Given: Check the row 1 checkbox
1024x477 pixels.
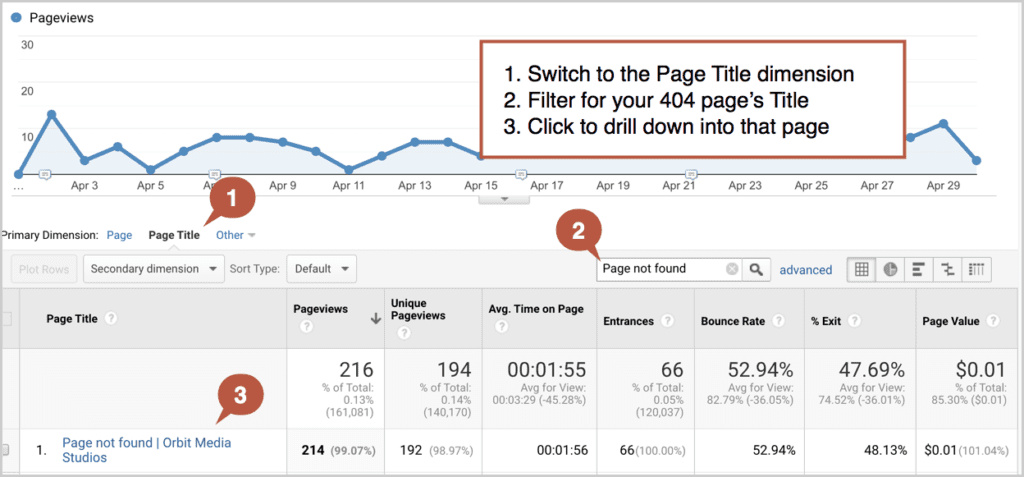Looking at the screenshot, I should tap(5, 450).
